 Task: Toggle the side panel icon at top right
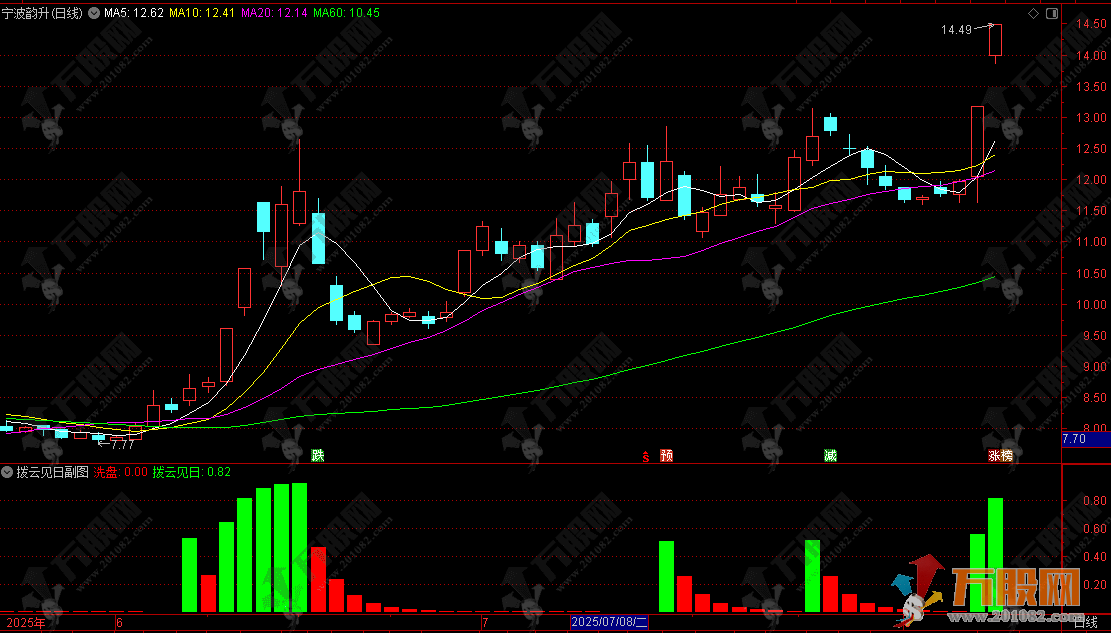coord(1051,13)
